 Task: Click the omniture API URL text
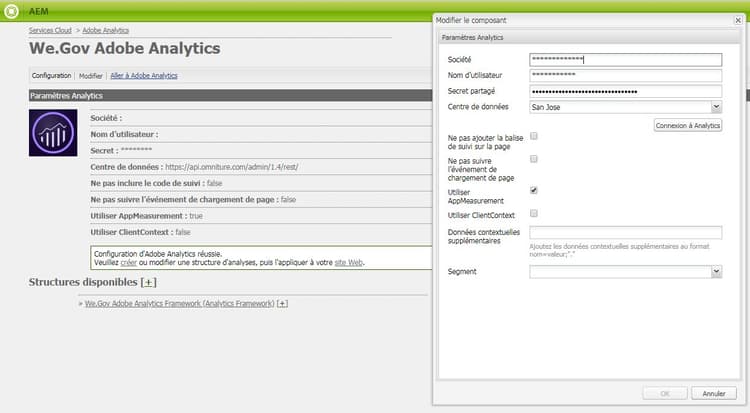232,167
